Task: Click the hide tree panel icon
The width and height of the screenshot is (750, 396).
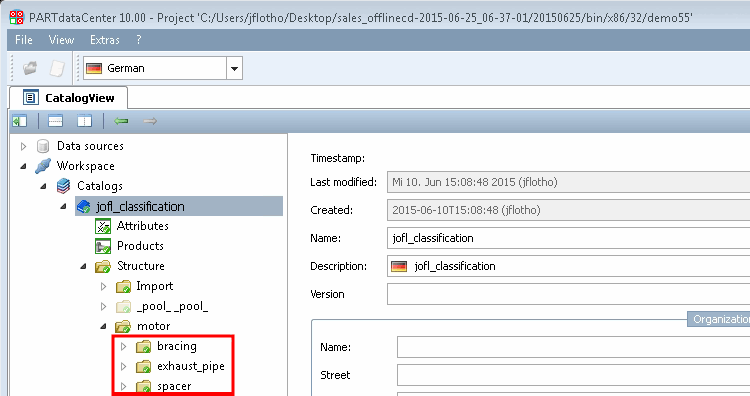Action: click(x=20, y=121)
